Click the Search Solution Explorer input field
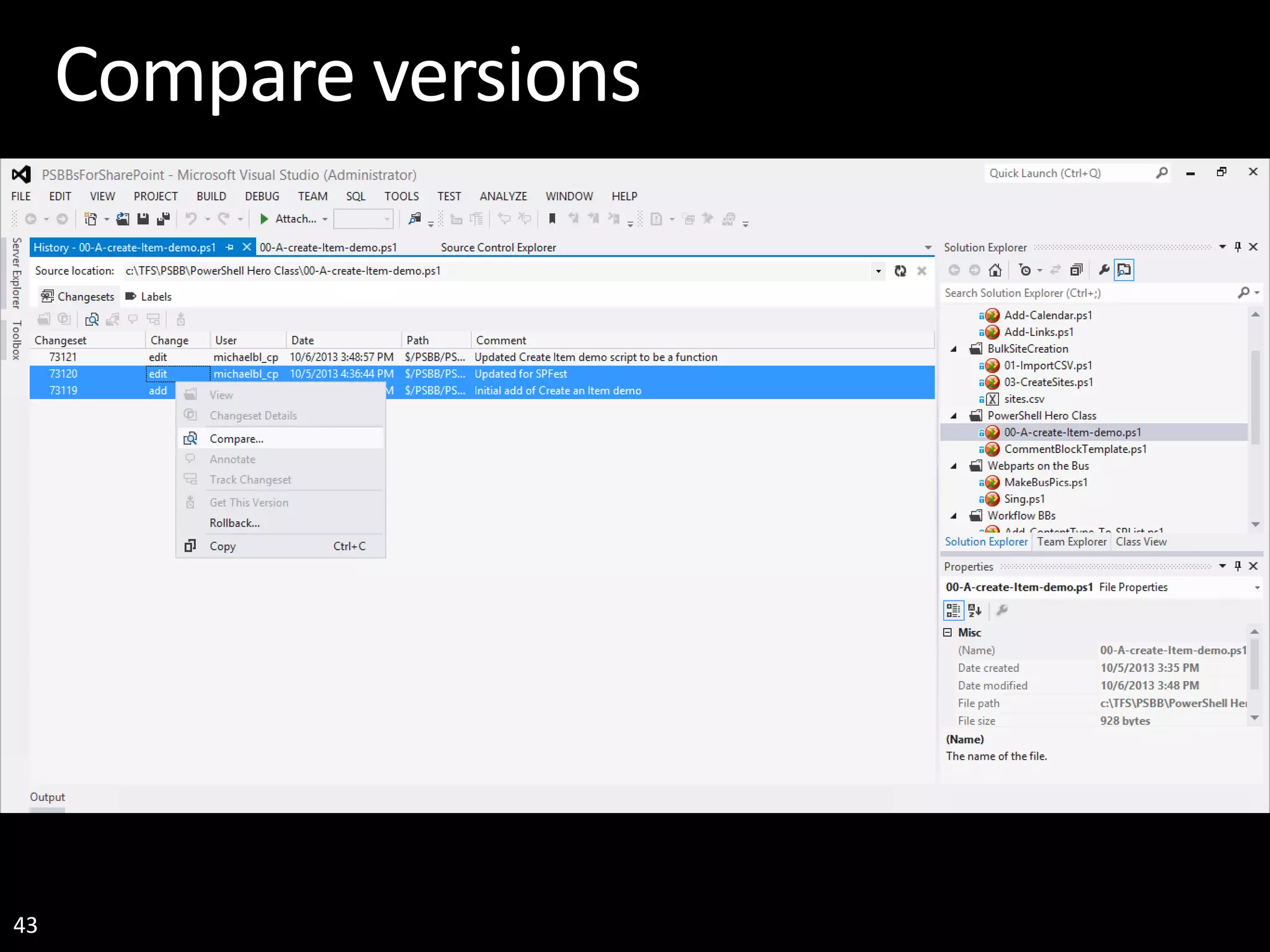This screenshot has width=1270, height=952. 1090,293
